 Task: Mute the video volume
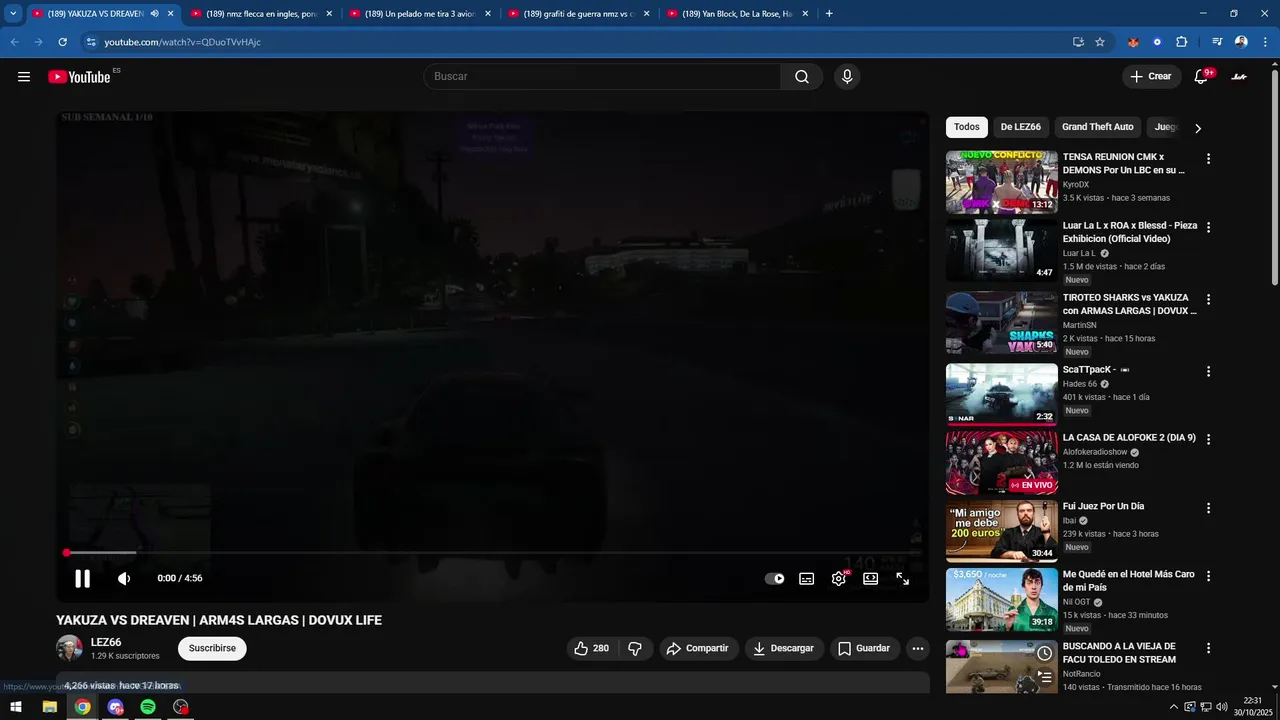(x=124, y=578)
